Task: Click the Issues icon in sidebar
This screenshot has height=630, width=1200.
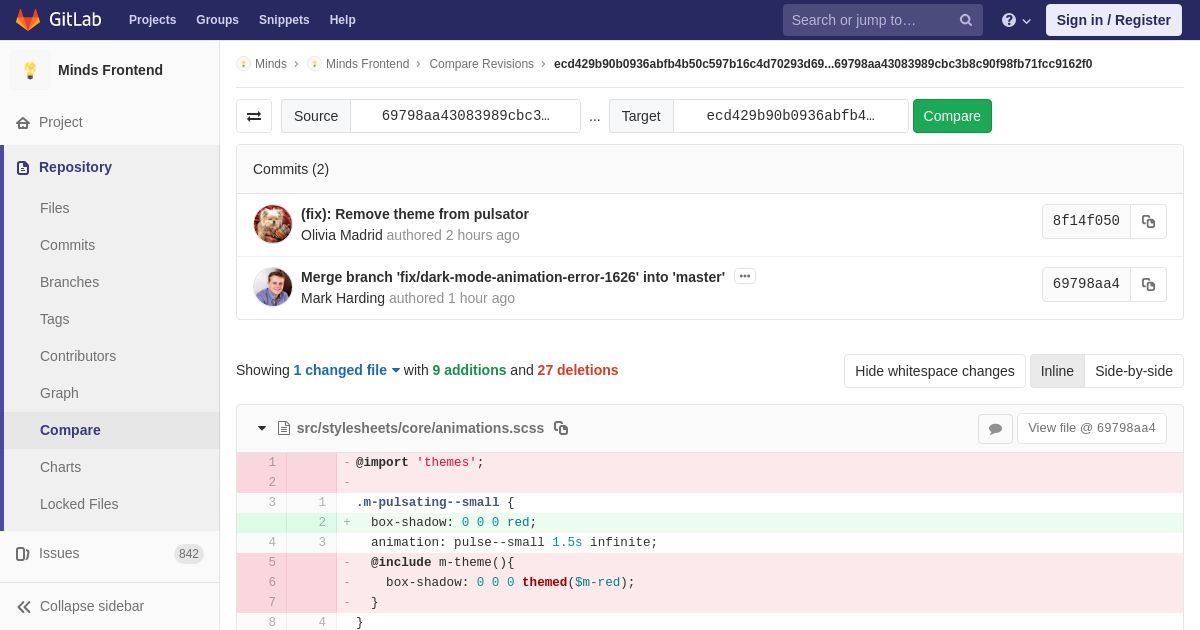Action: 23,553
